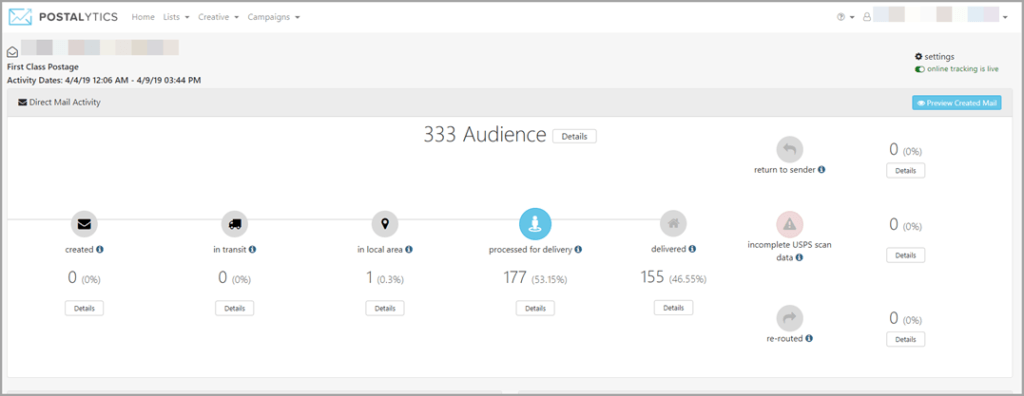Click the processed for delivery icon
Viewport: 1024px width, 396px height.
pyautogui.click(x=535, y=224)
